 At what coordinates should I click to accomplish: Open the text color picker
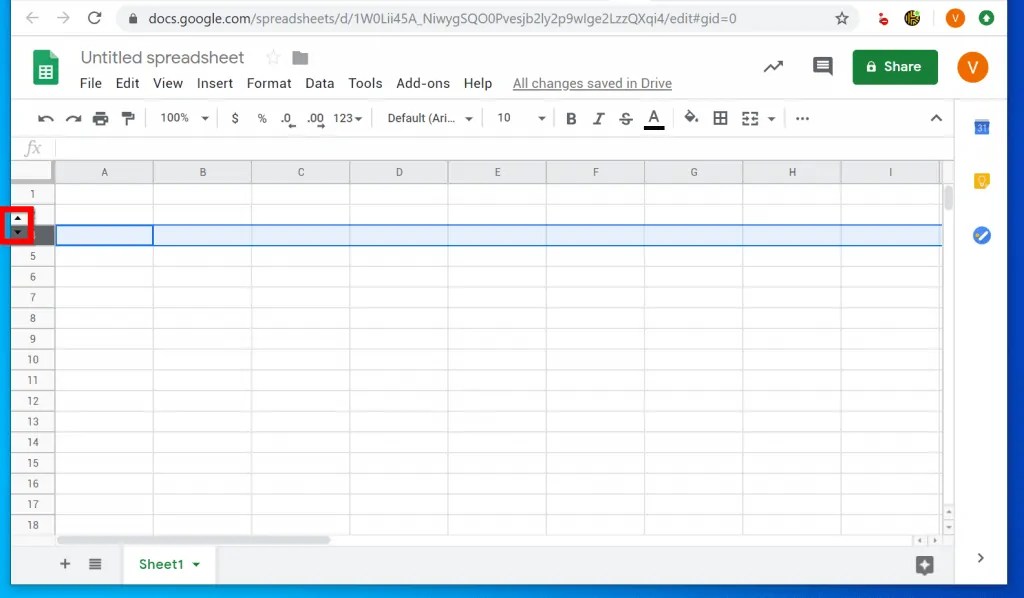[653, 118]
